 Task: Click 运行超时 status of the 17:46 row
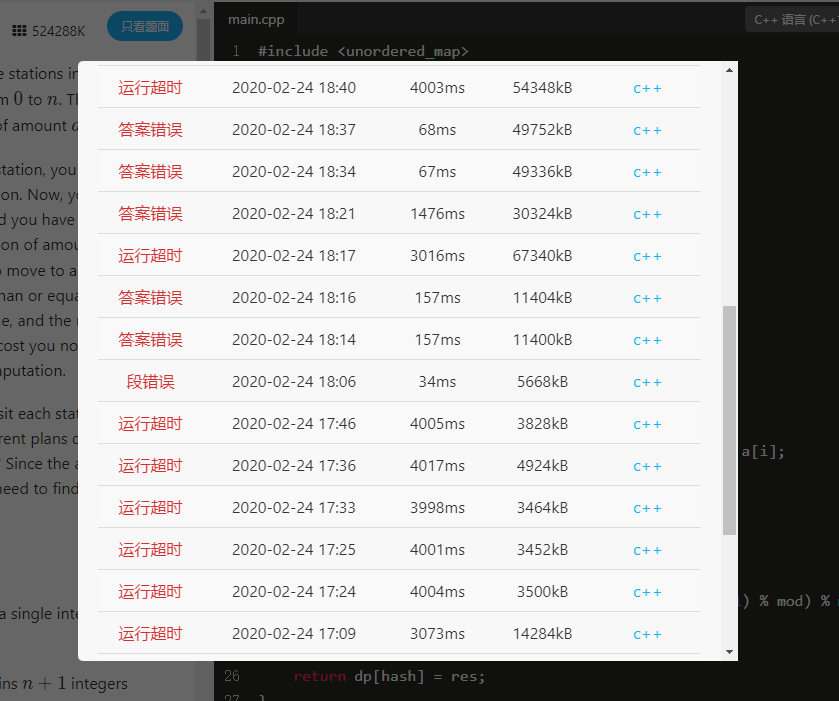point(150,424)
